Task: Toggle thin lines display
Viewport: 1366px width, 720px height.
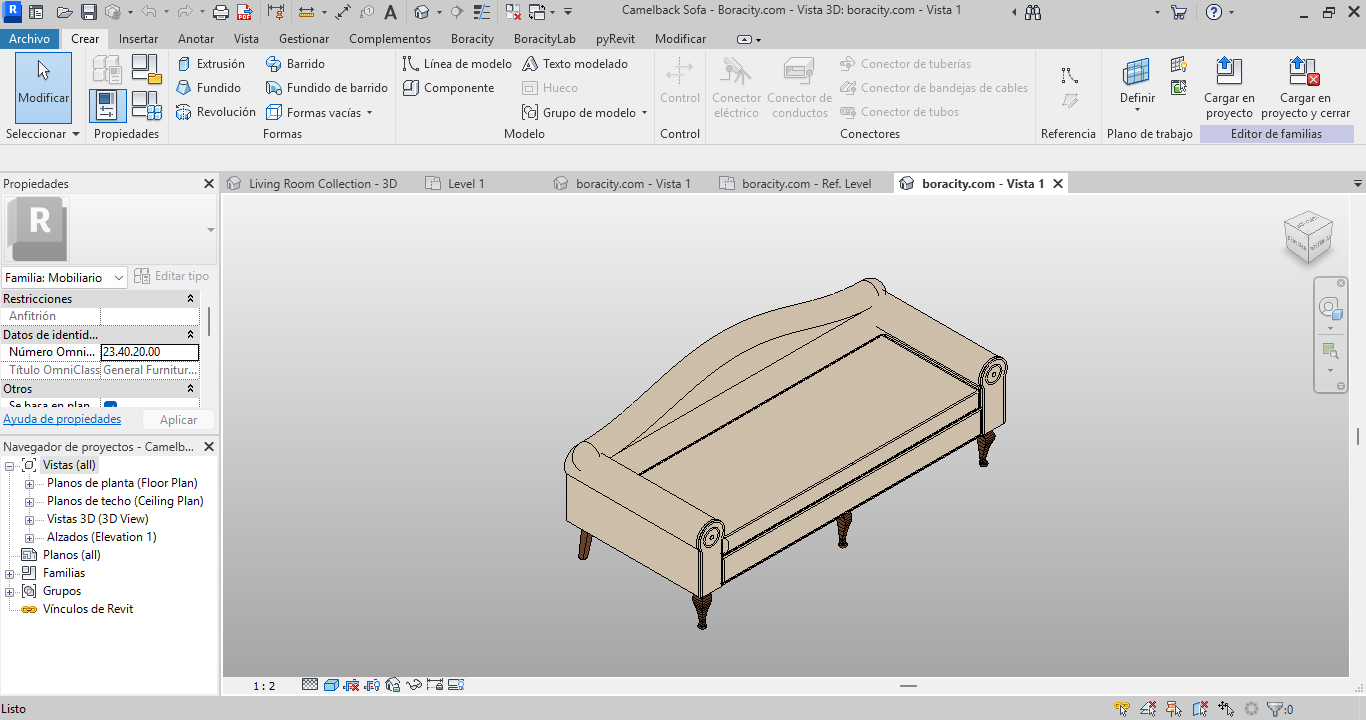Action: coord(482,12)
